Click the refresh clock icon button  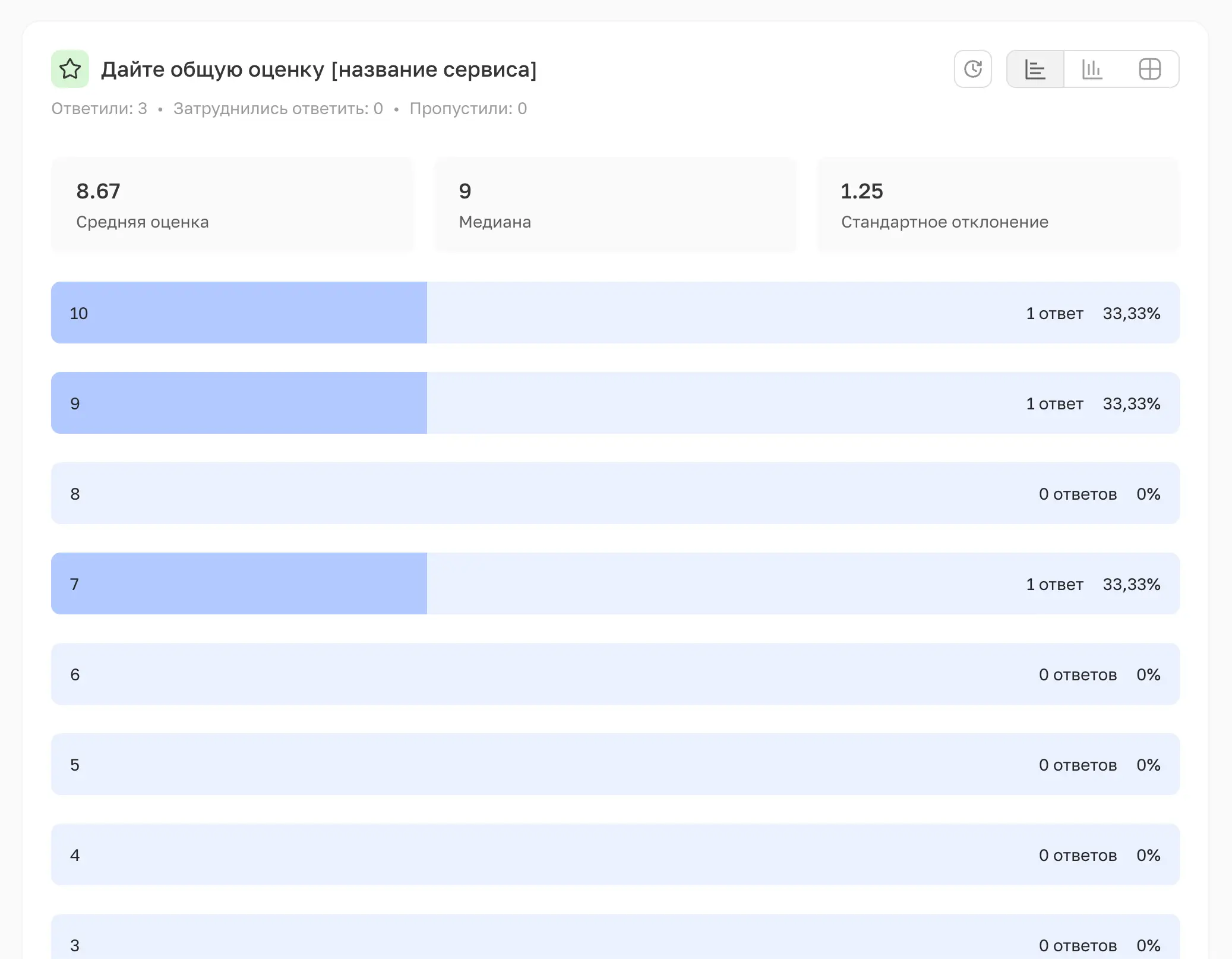[x=972, y=69]
